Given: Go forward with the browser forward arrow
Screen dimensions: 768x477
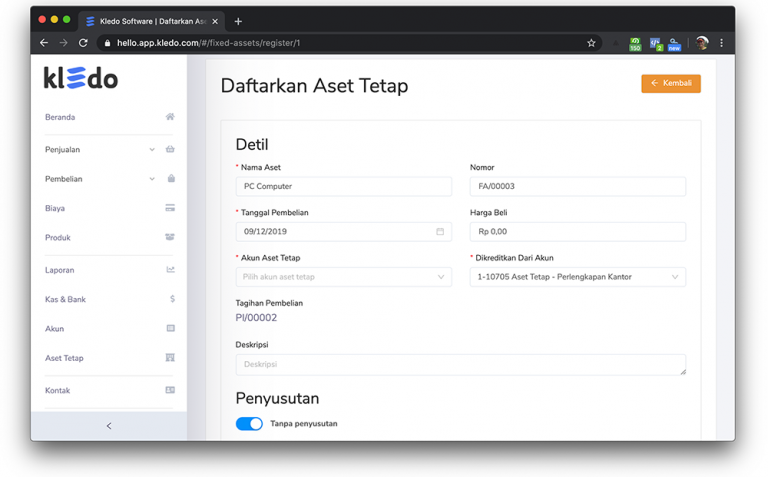Looking at the screenshot, I should [x=64, y=43].
